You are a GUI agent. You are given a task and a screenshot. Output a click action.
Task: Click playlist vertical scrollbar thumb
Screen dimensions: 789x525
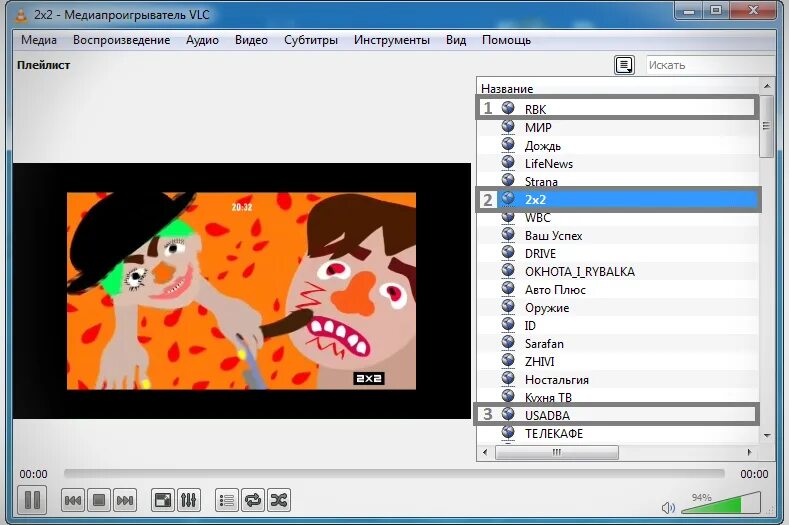[767, 126]
